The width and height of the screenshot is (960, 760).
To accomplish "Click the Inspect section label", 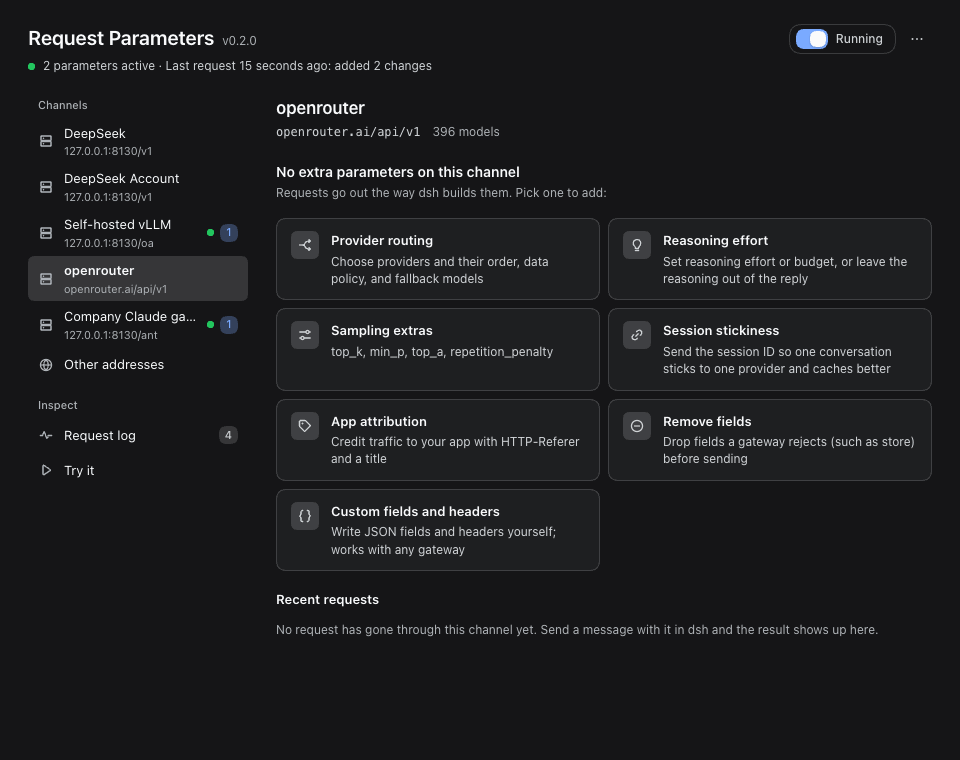I will 58,405.
